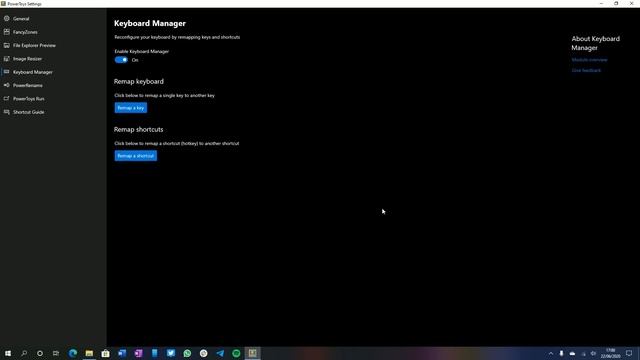
Task: Open Twitter app from taskbar
Action: pyautogui.click(x=171, y=353)
